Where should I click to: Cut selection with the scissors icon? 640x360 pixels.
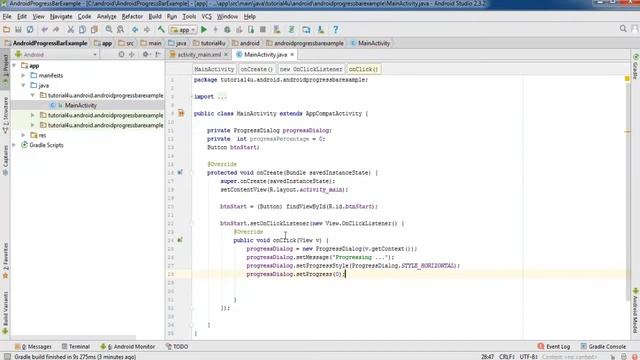(71, 29)
